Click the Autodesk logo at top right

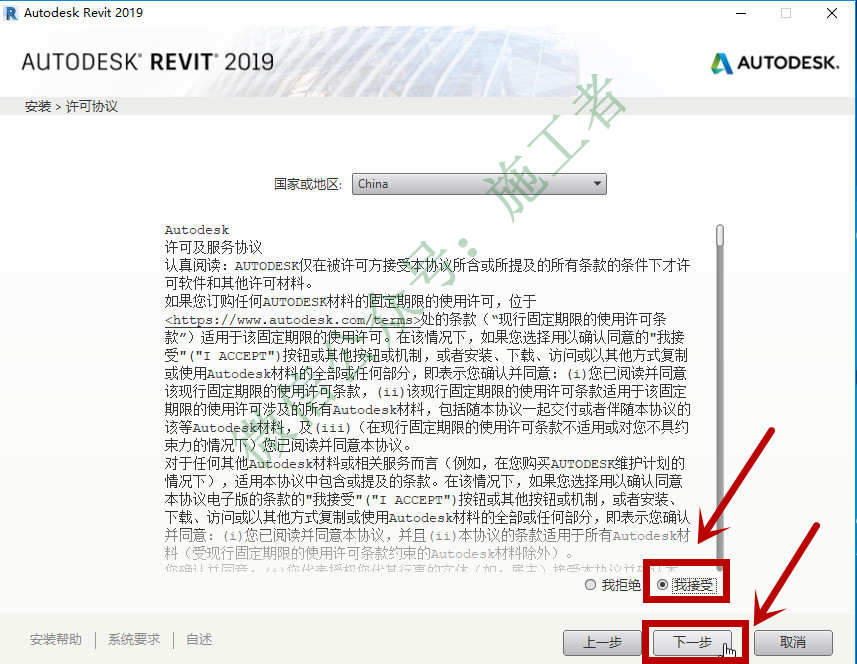775,63
